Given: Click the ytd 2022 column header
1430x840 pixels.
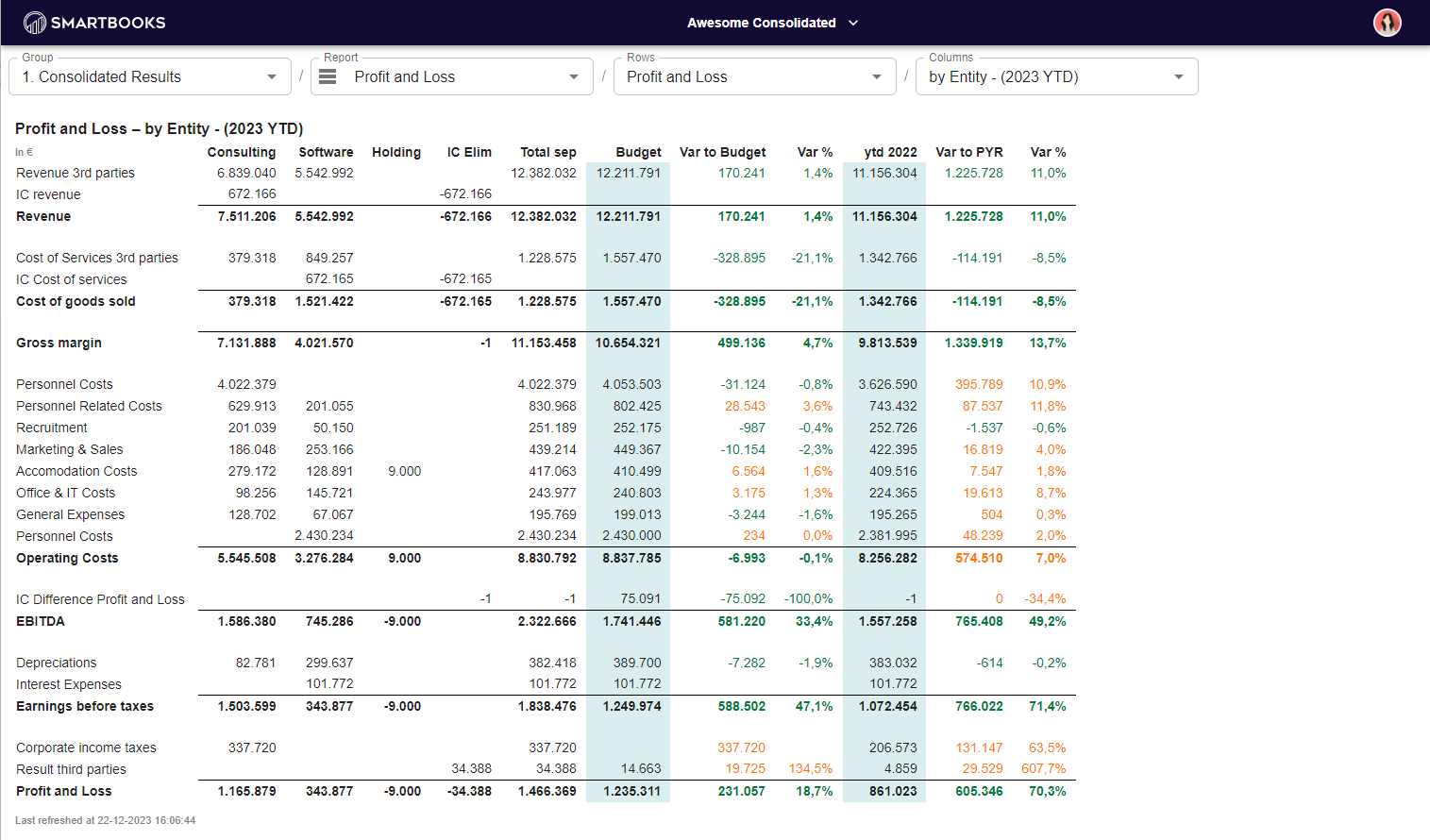Looking at the screenshot, I should click(x=890, y=152).
